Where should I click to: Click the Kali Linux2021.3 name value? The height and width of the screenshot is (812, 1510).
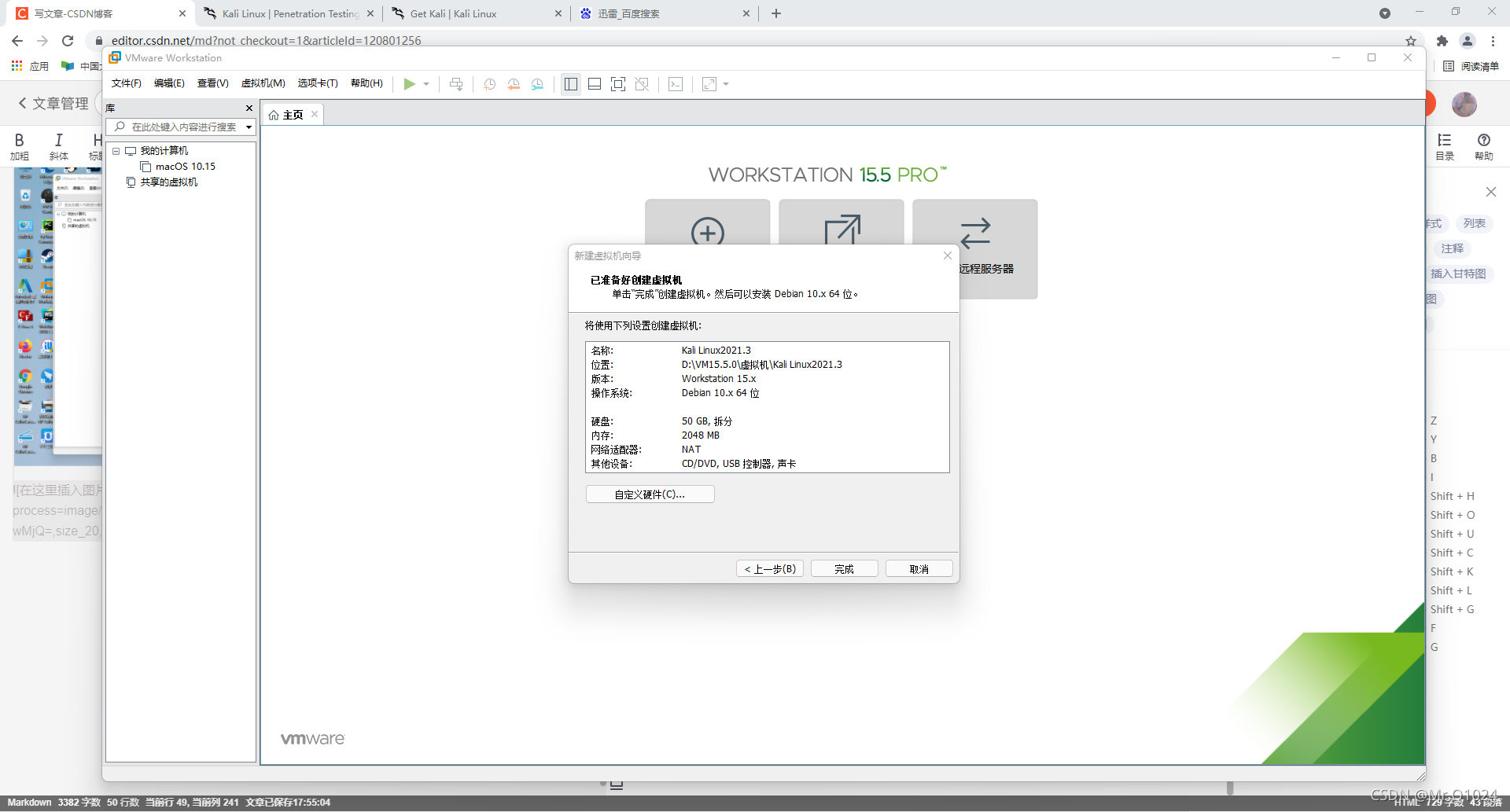716,351
